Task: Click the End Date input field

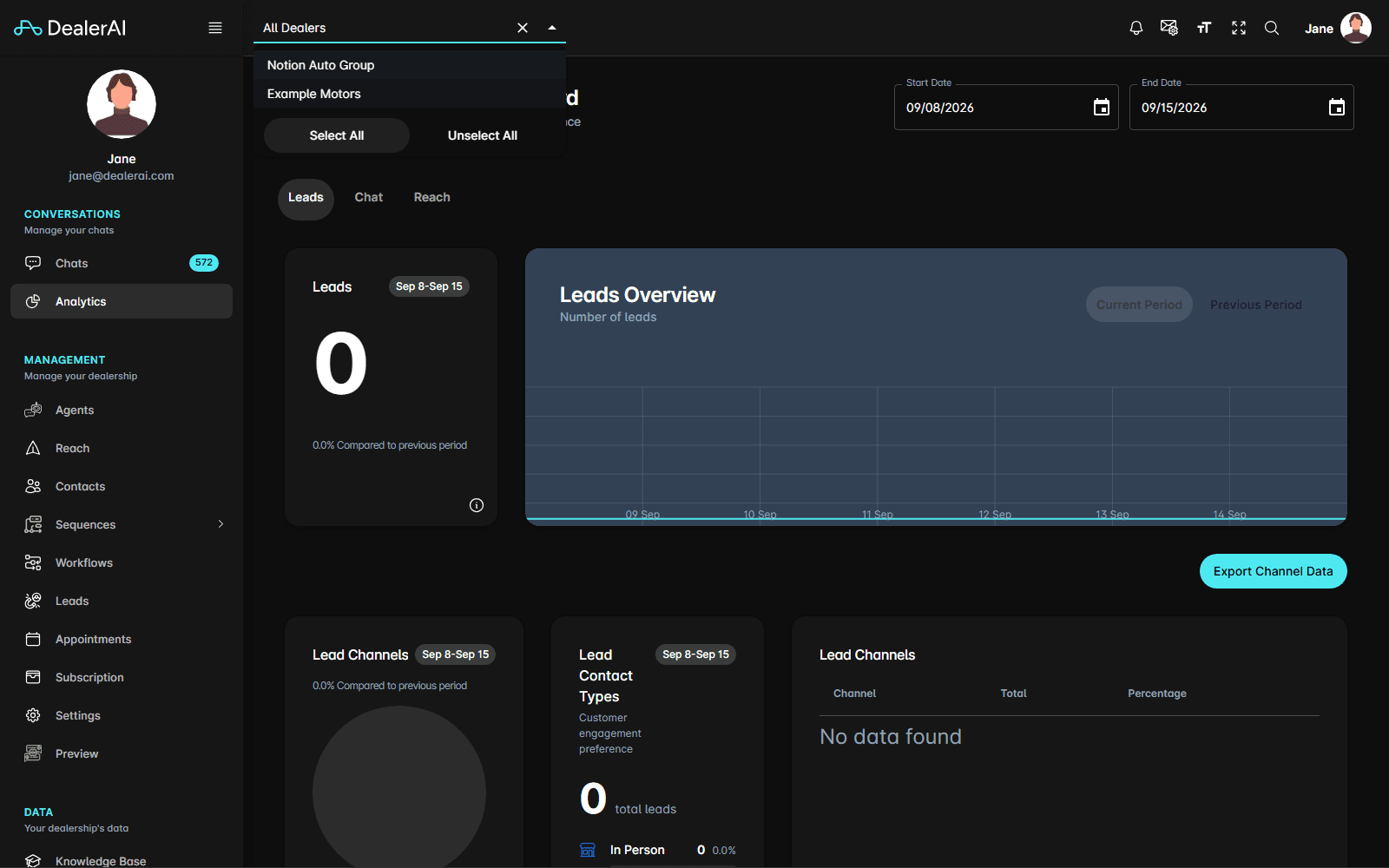Action: click(x=1241, y=108)
